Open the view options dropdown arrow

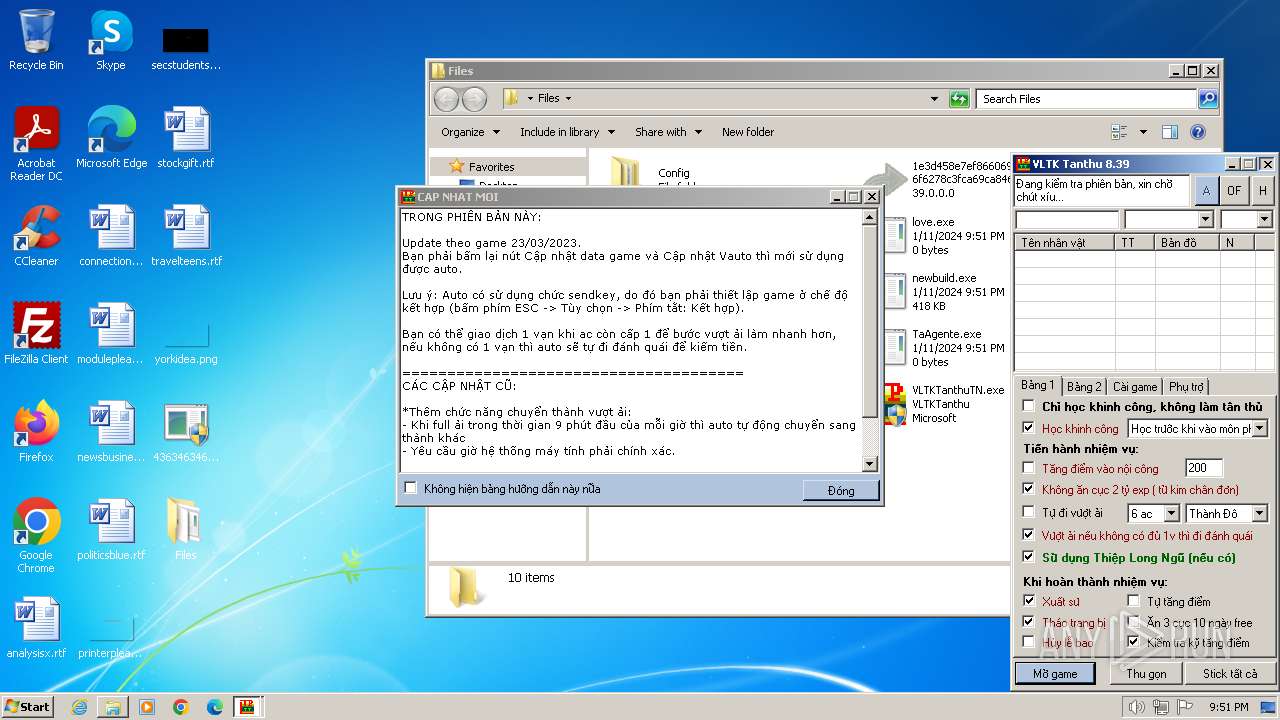pyautogui.click(x=1143, y=132)
